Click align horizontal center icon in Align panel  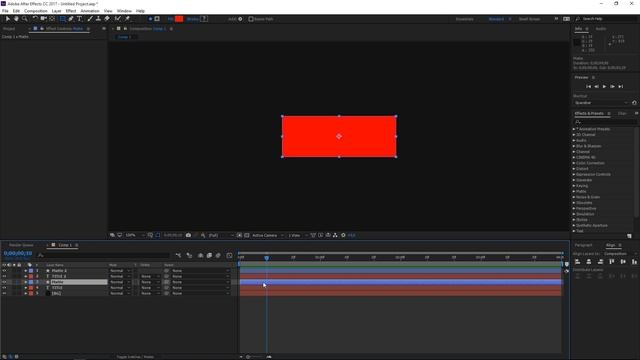click(x=589, y=262)
